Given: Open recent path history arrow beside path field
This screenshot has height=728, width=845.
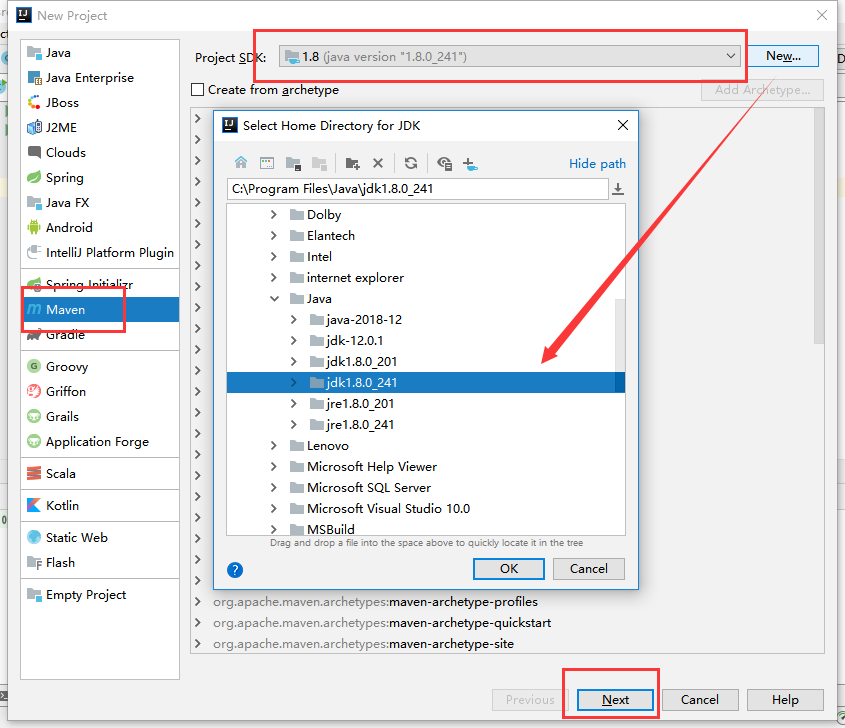Looking at the screenshot, I should pos(618,189).
